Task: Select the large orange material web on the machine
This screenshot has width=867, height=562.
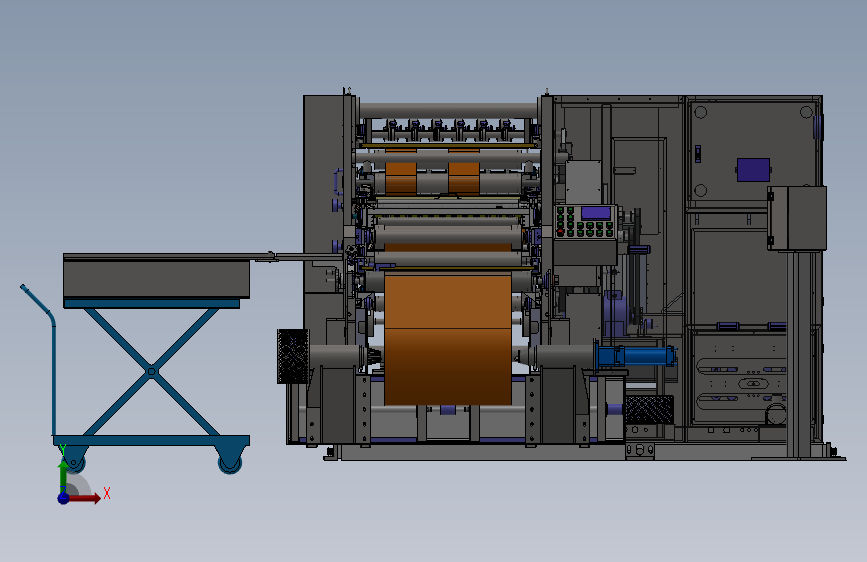Action: click(x=448, y=339)
